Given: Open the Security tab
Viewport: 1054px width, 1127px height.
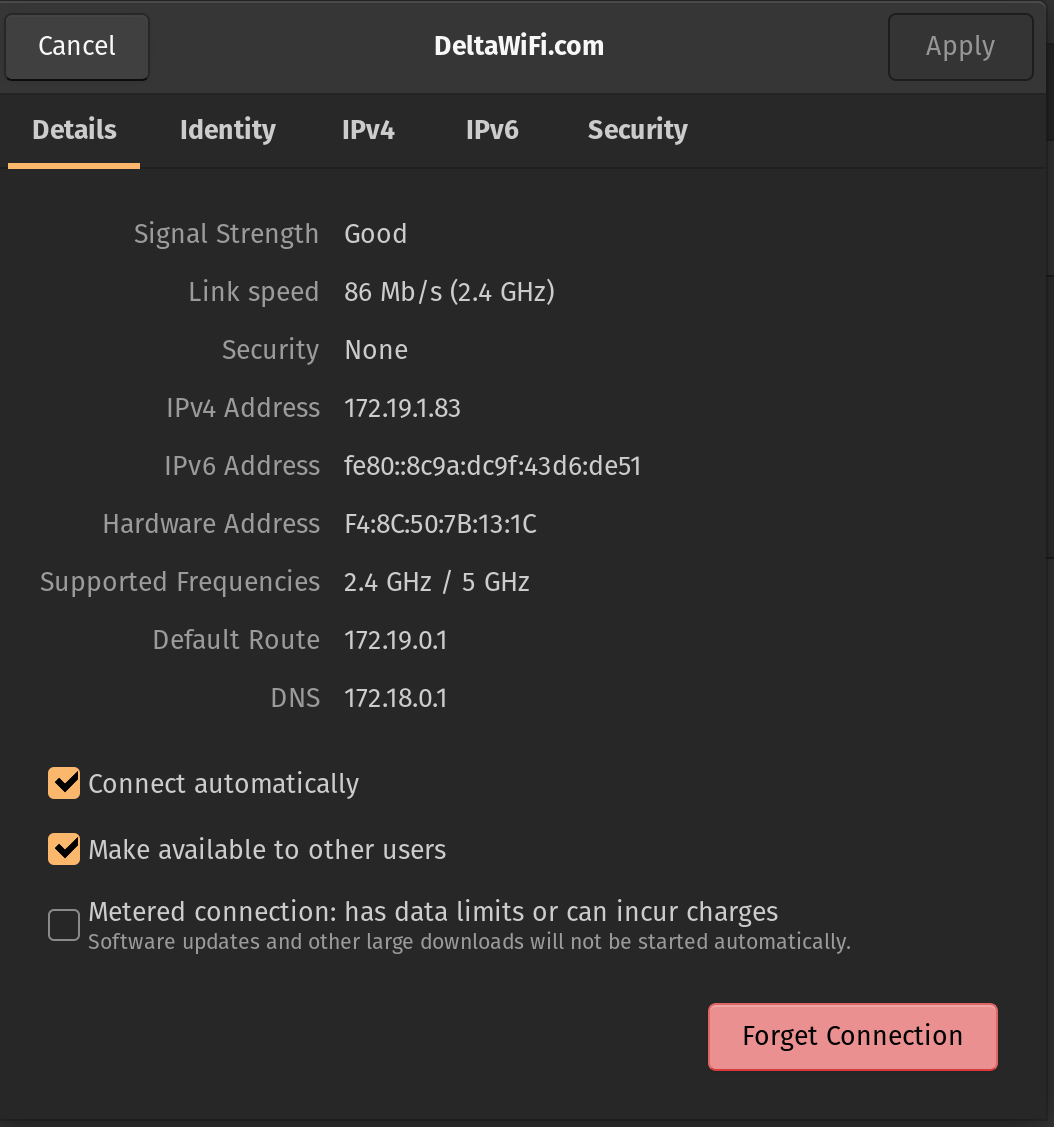Looking at the screenshot, I should (x=637, y=130).
